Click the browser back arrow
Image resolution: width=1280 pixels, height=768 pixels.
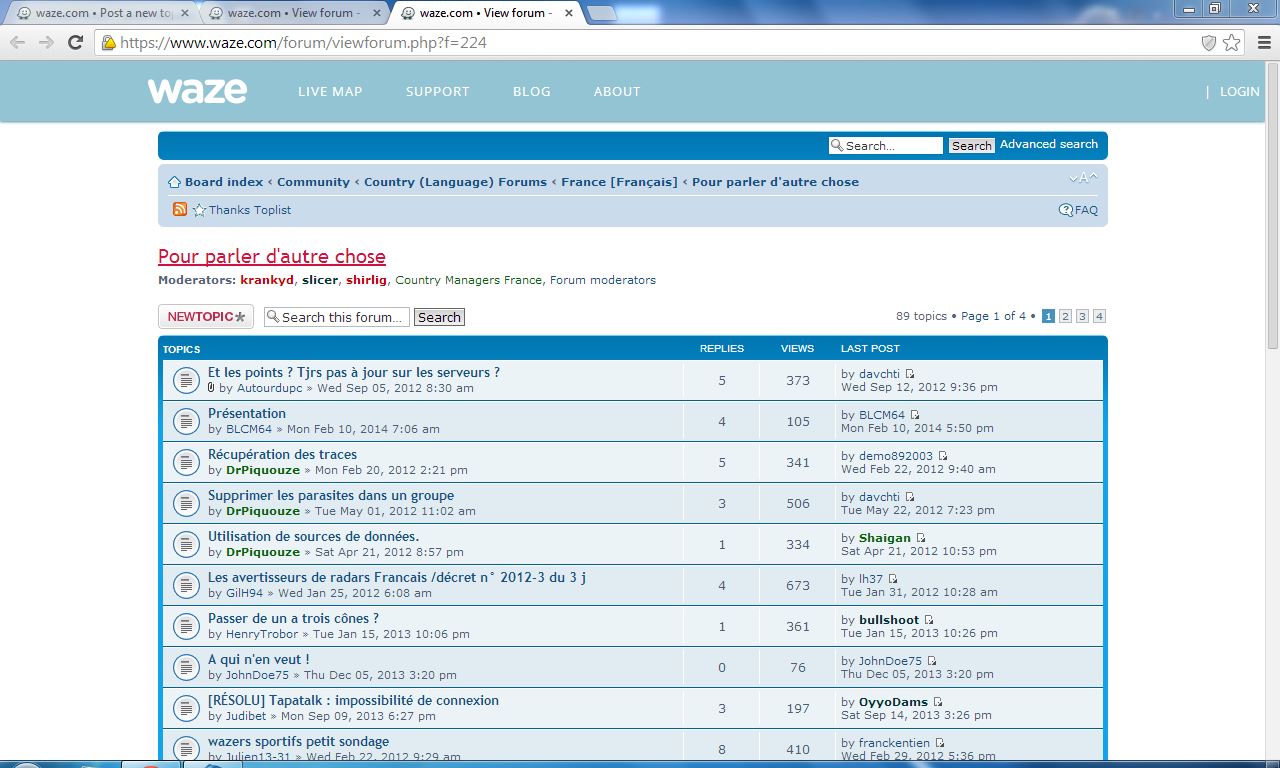17,42
